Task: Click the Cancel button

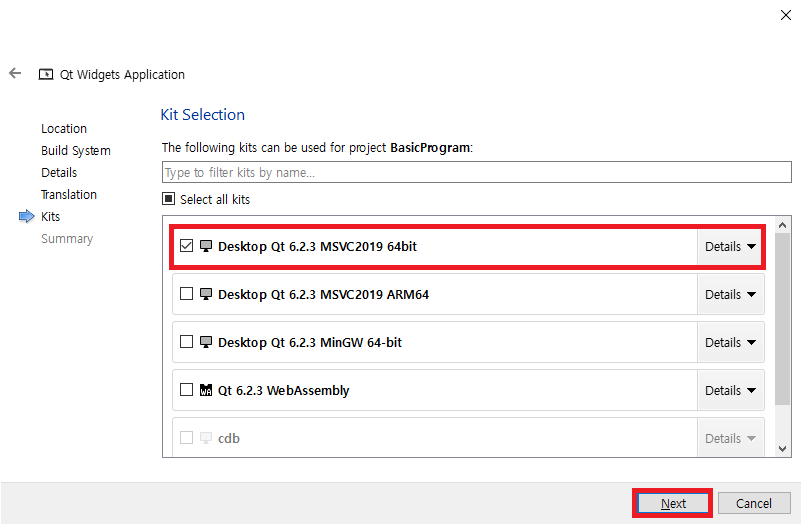Action: pos(754,504)
